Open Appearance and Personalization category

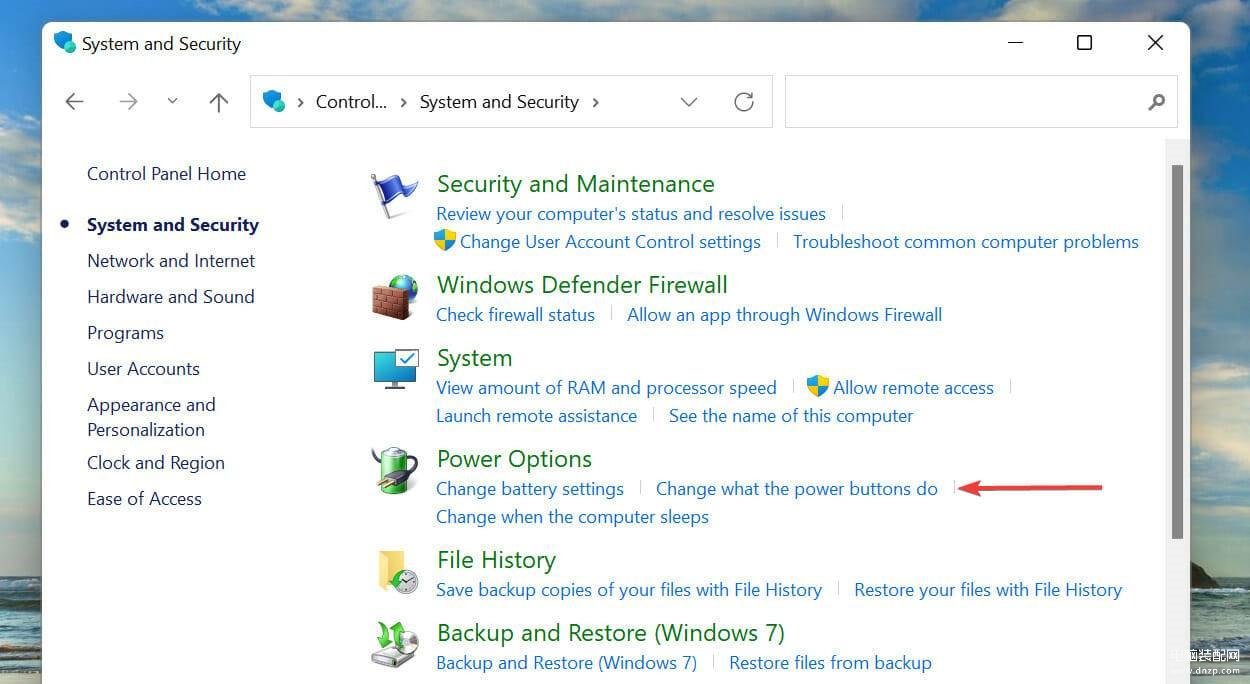point(151,417)
